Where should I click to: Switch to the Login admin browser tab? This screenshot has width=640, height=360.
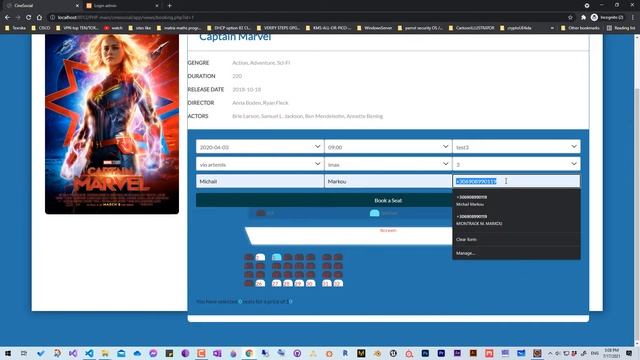(122, 6)
